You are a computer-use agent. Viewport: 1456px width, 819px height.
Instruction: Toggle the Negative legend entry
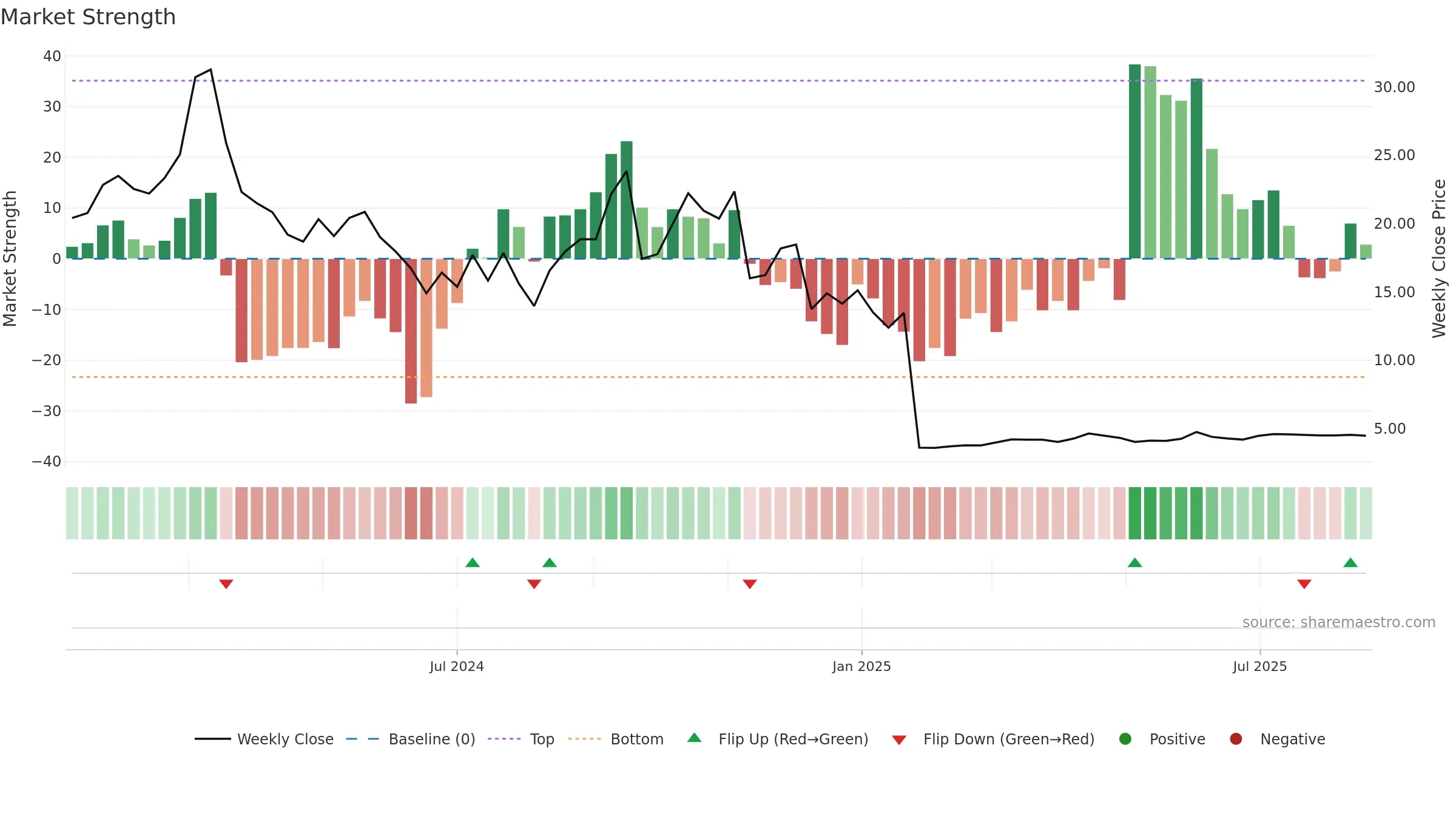[1277, 739]
